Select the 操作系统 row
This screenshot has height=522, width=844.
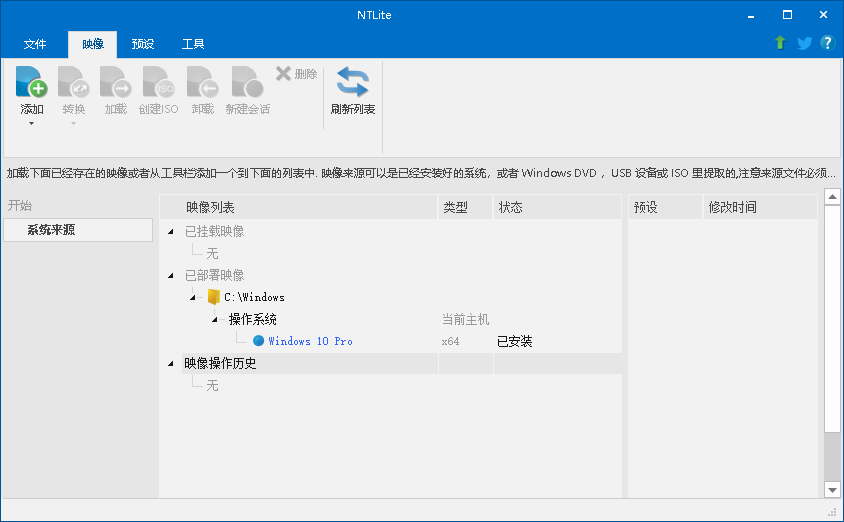click(x=252, y=320)
